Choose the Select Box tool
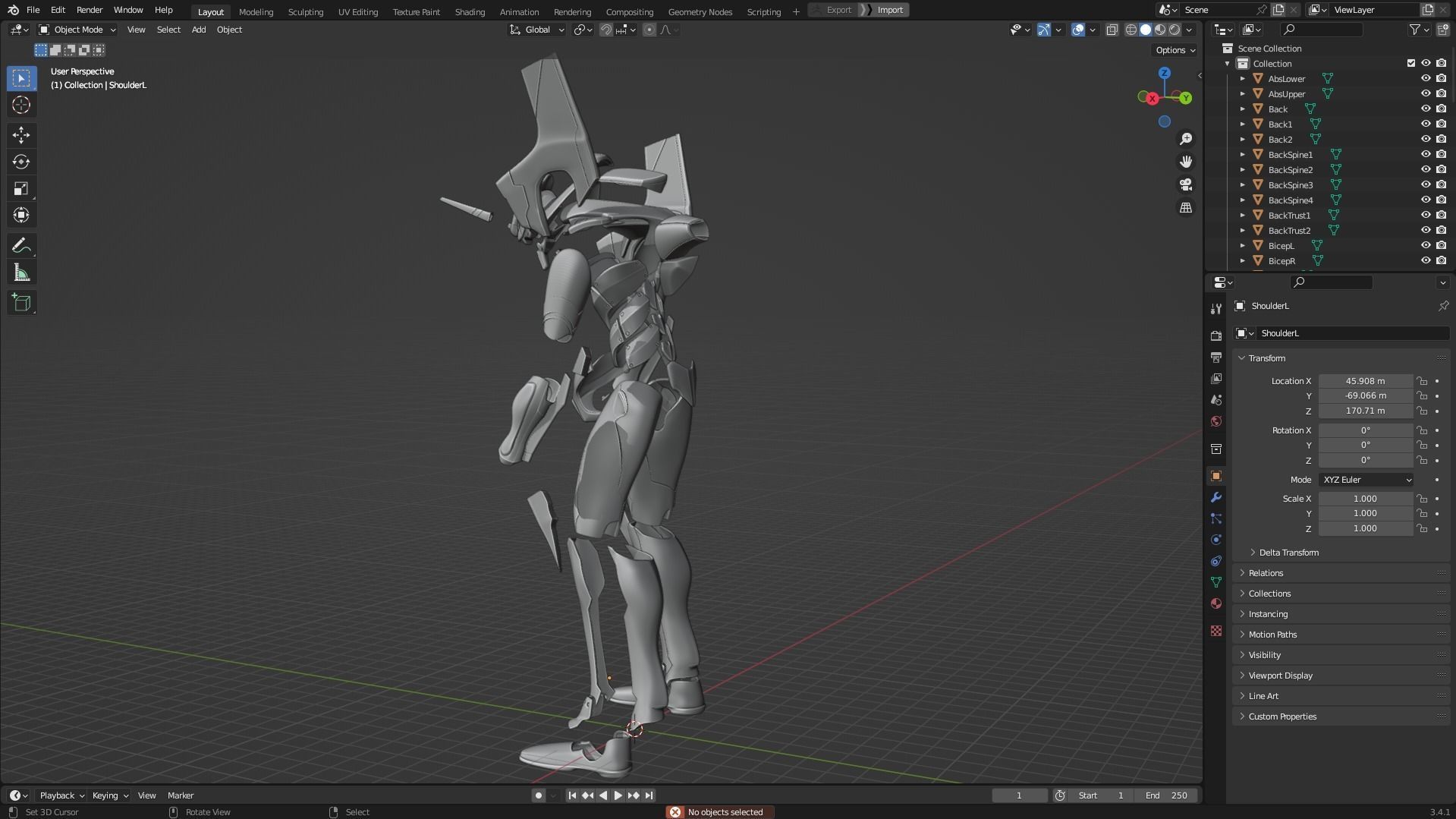Screen dimensions: 1456x819 coord(21,78)
